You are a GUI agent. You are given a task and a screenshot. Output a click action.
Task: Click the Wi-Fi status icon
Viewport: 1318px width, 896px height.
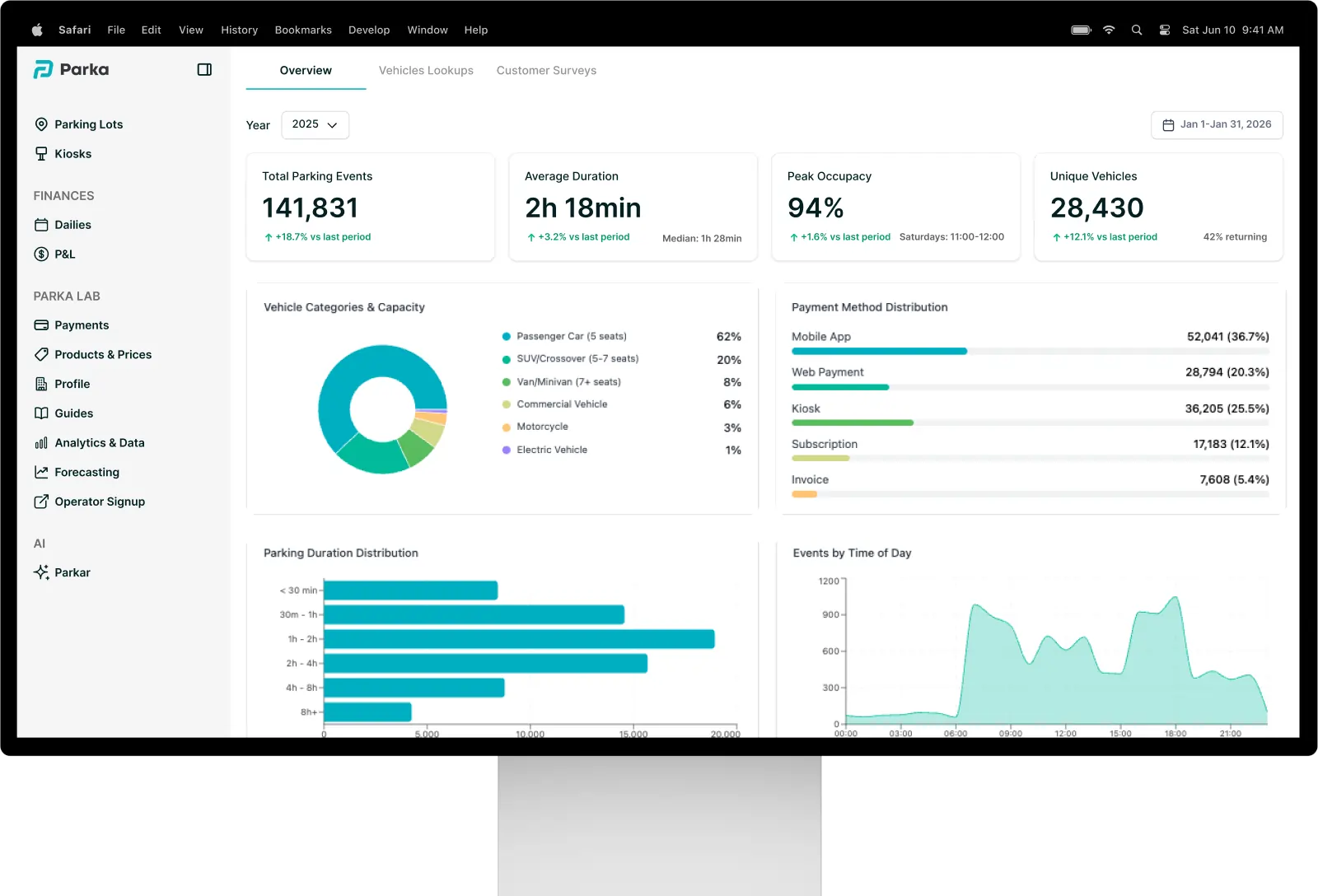click(1109, 30)
